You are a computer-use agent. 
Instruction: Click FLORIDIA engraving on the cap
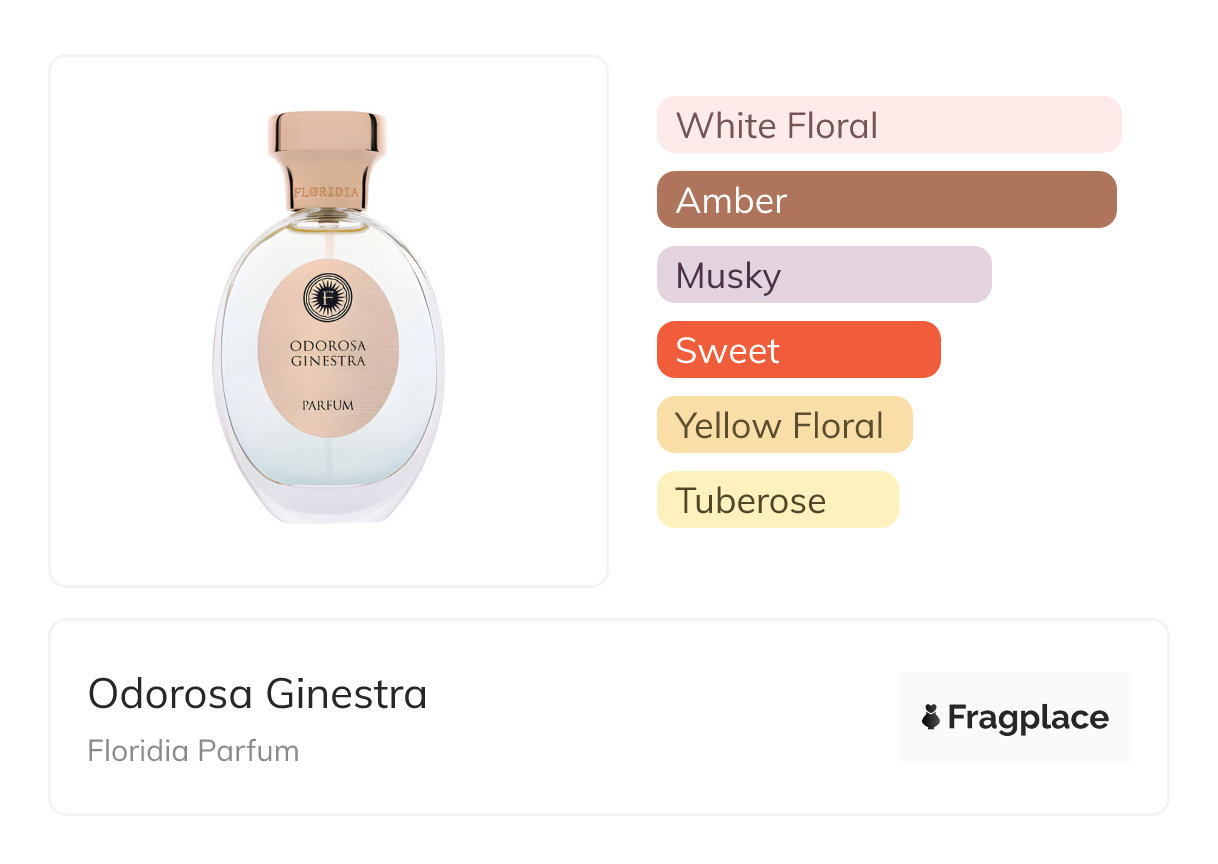328,190
